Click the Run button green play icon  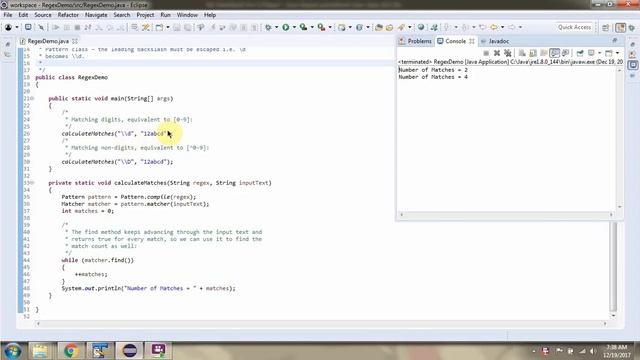click(x=286, y=27)
